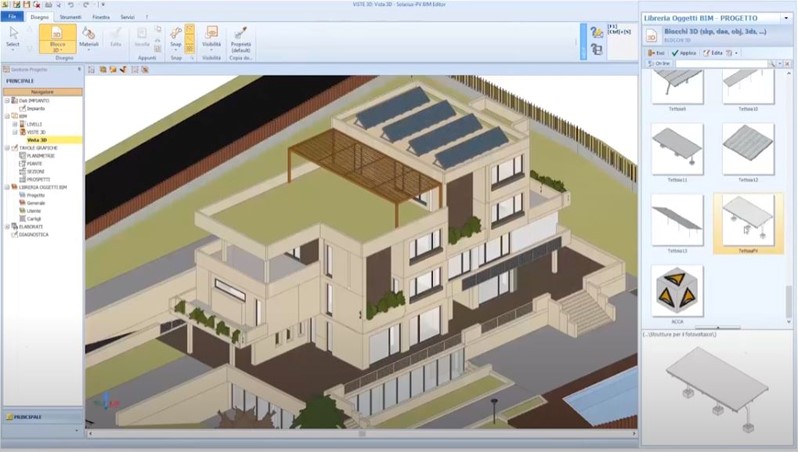Open Blocco 3D dropdown arrow

[x=61, y=50]
